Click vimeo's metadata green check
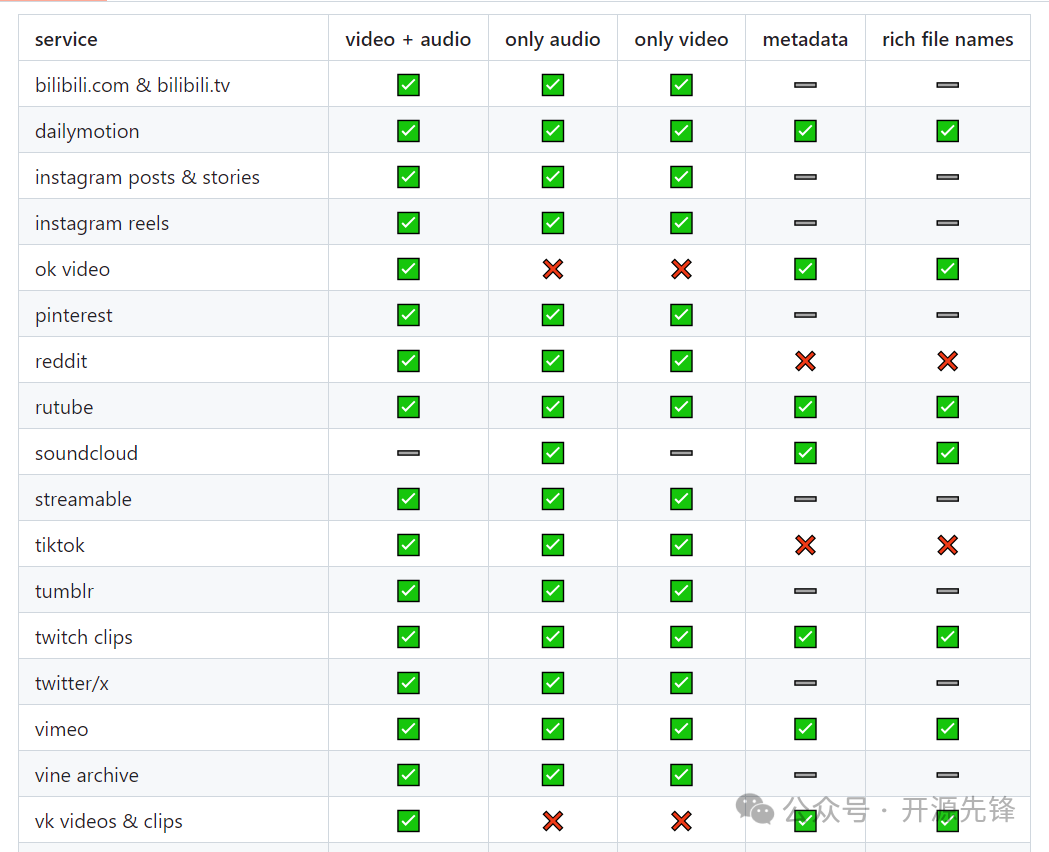Image resolution: width=1049 pixels, height=852 pixels. 805,729
